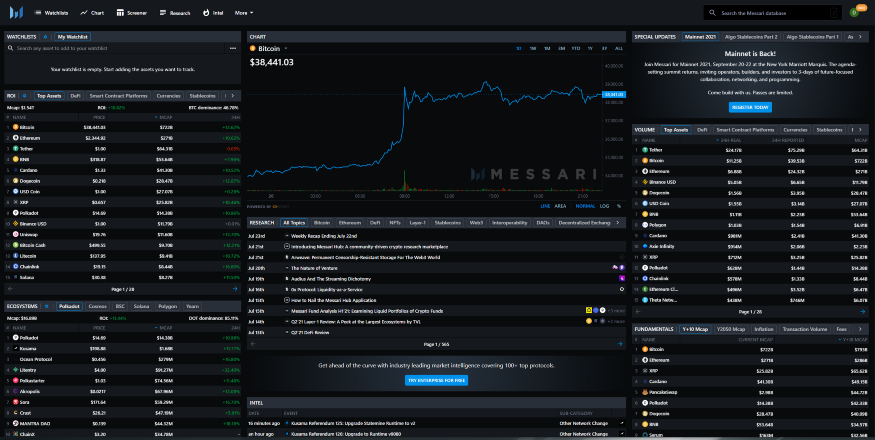Click the Ethereum icon in ROI table

tap(16, 138)
